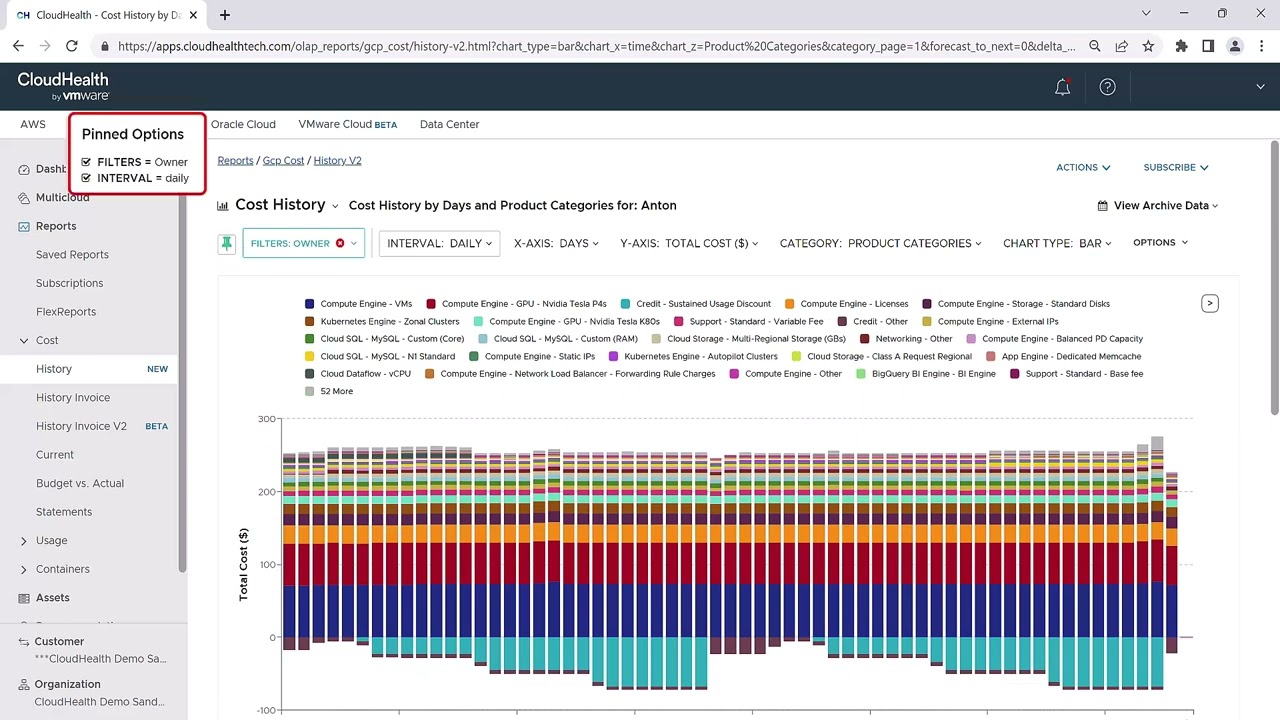
Task: Toggle Cloud Dataflow - vCPU legend series
Action: pyautogui.click(x=358, y=374)
